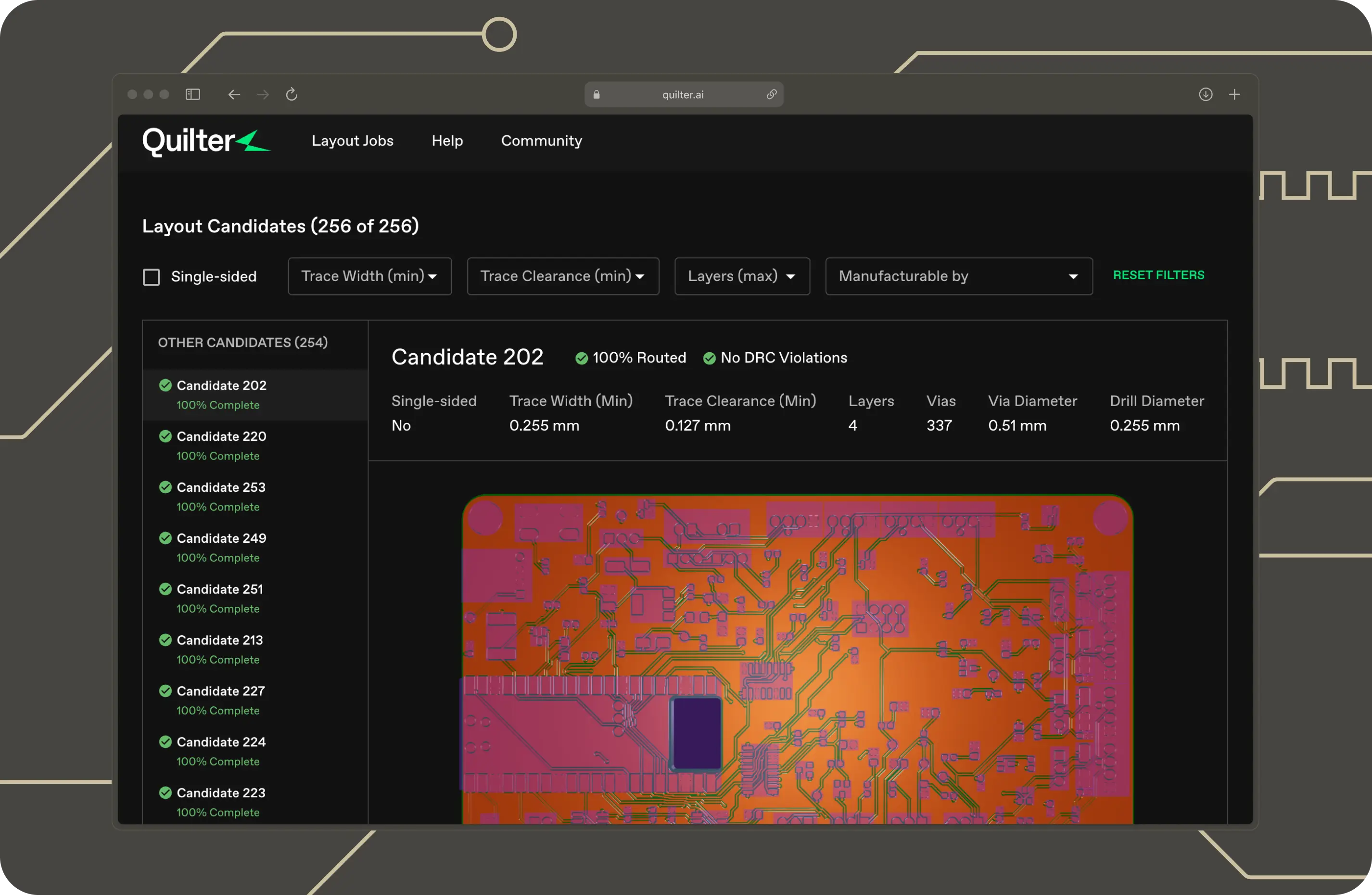Open the Layers (max) dropdown

[742, 276]
